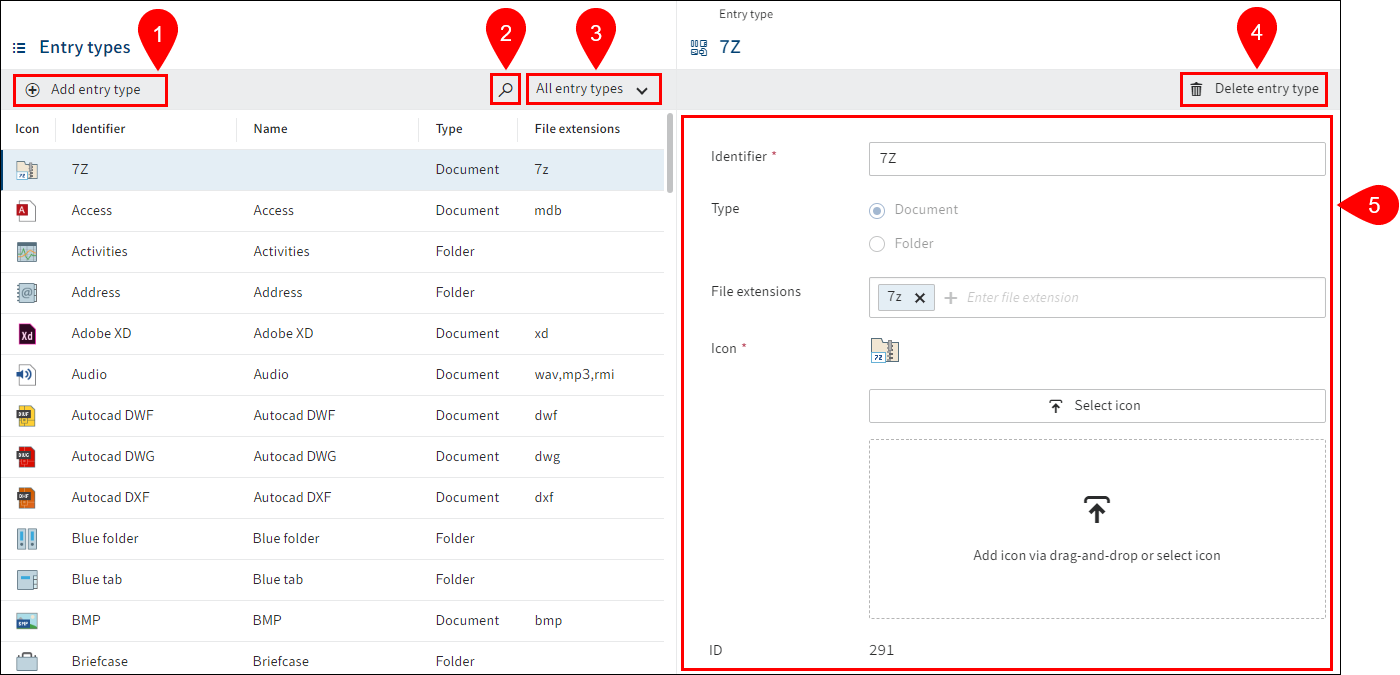Viewport: 1400px width, 675px height.
Task: Select the Autocad DWG identifier cell
Action: [113, 457]
